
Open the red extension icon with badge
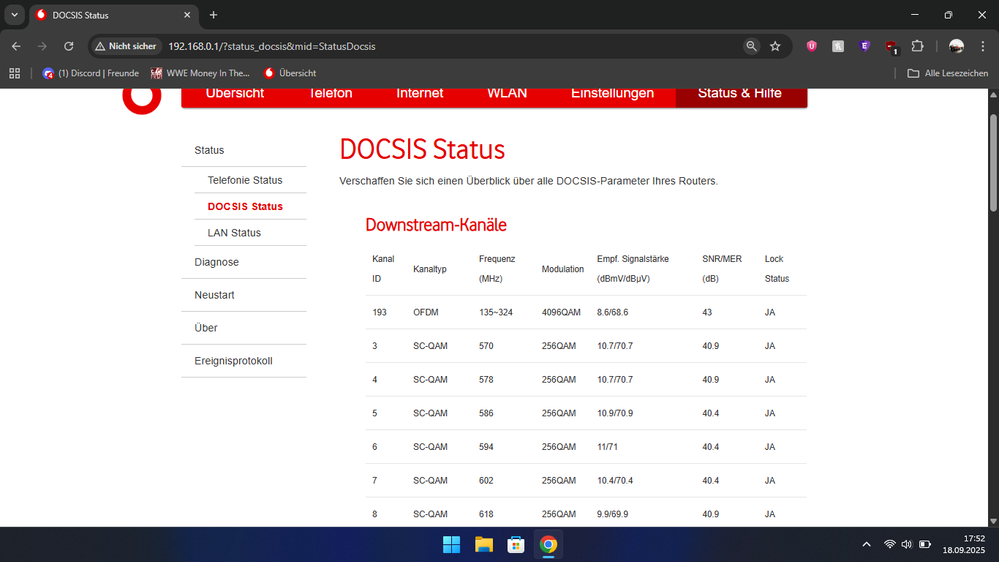[x=891, y=47]
